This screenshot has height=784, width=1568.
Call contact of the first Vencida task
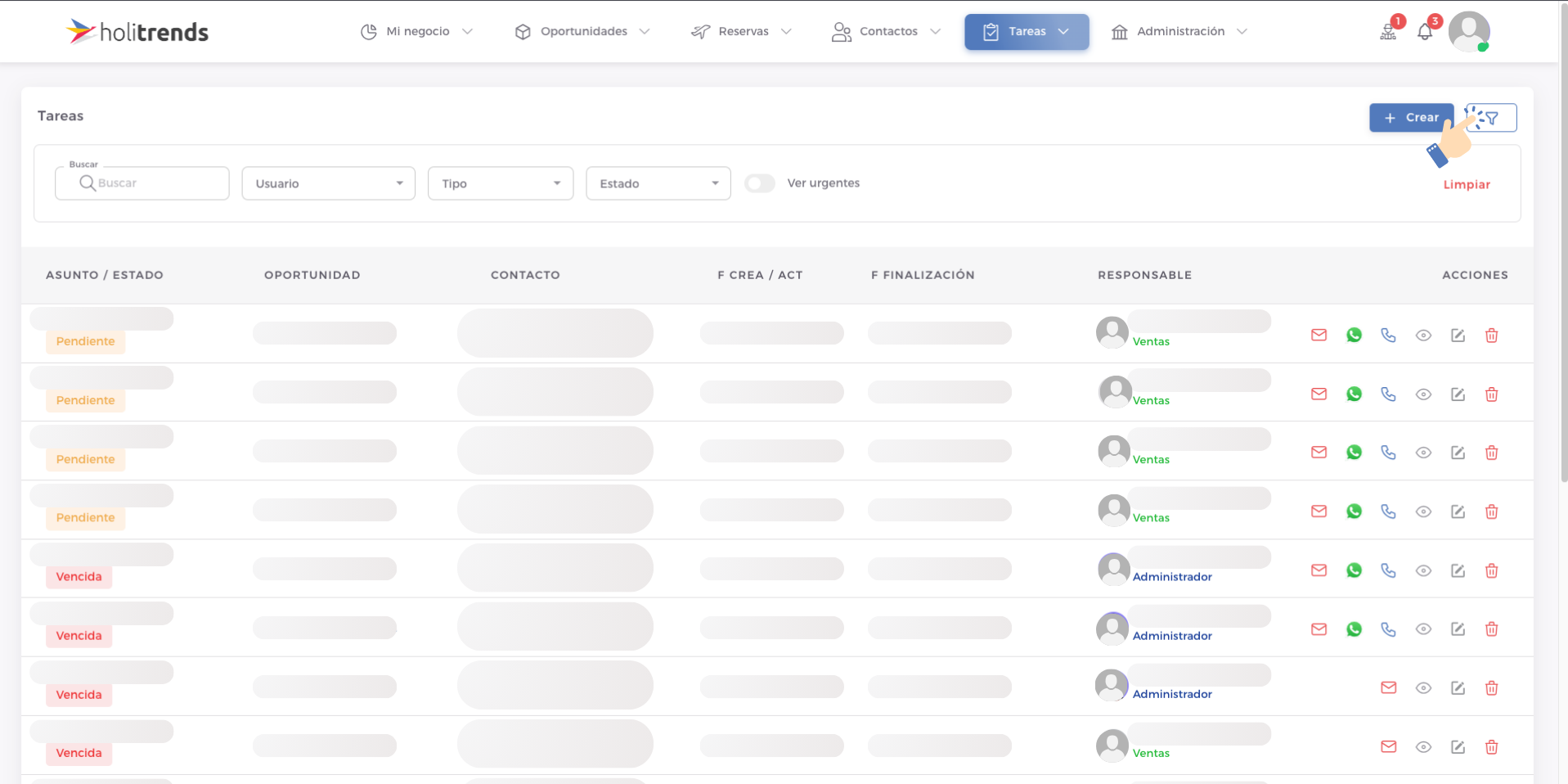1388,570
